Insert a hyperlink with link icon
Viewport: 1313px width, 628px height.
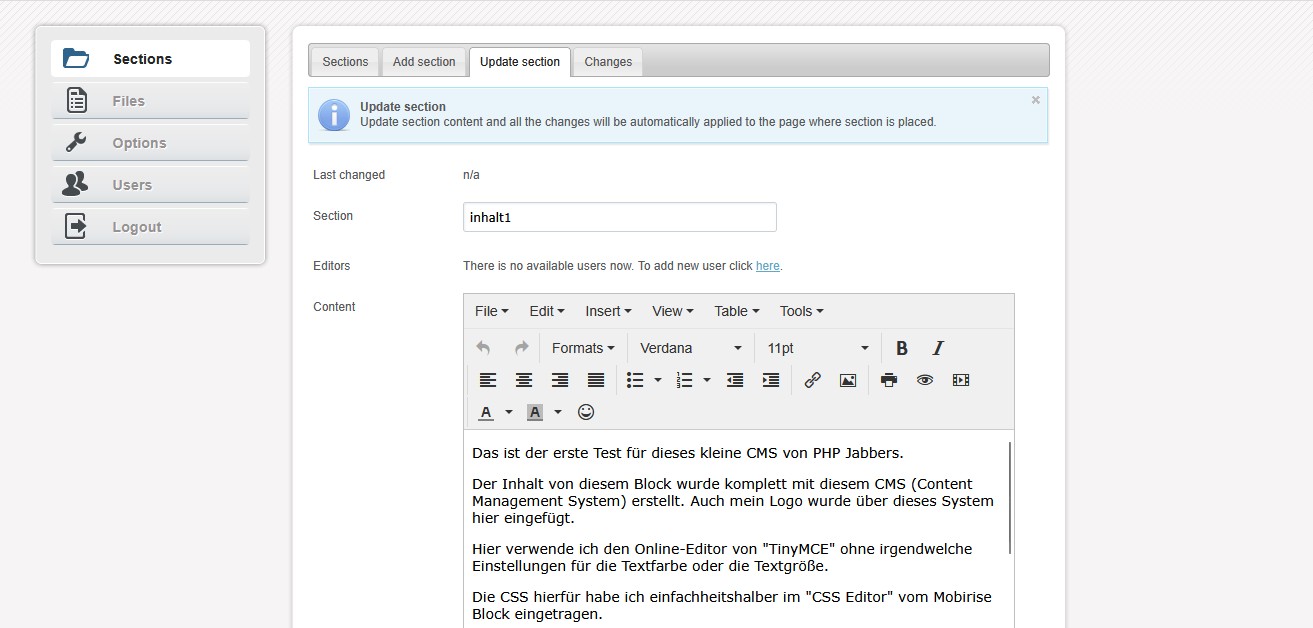[x=812, y=380]
